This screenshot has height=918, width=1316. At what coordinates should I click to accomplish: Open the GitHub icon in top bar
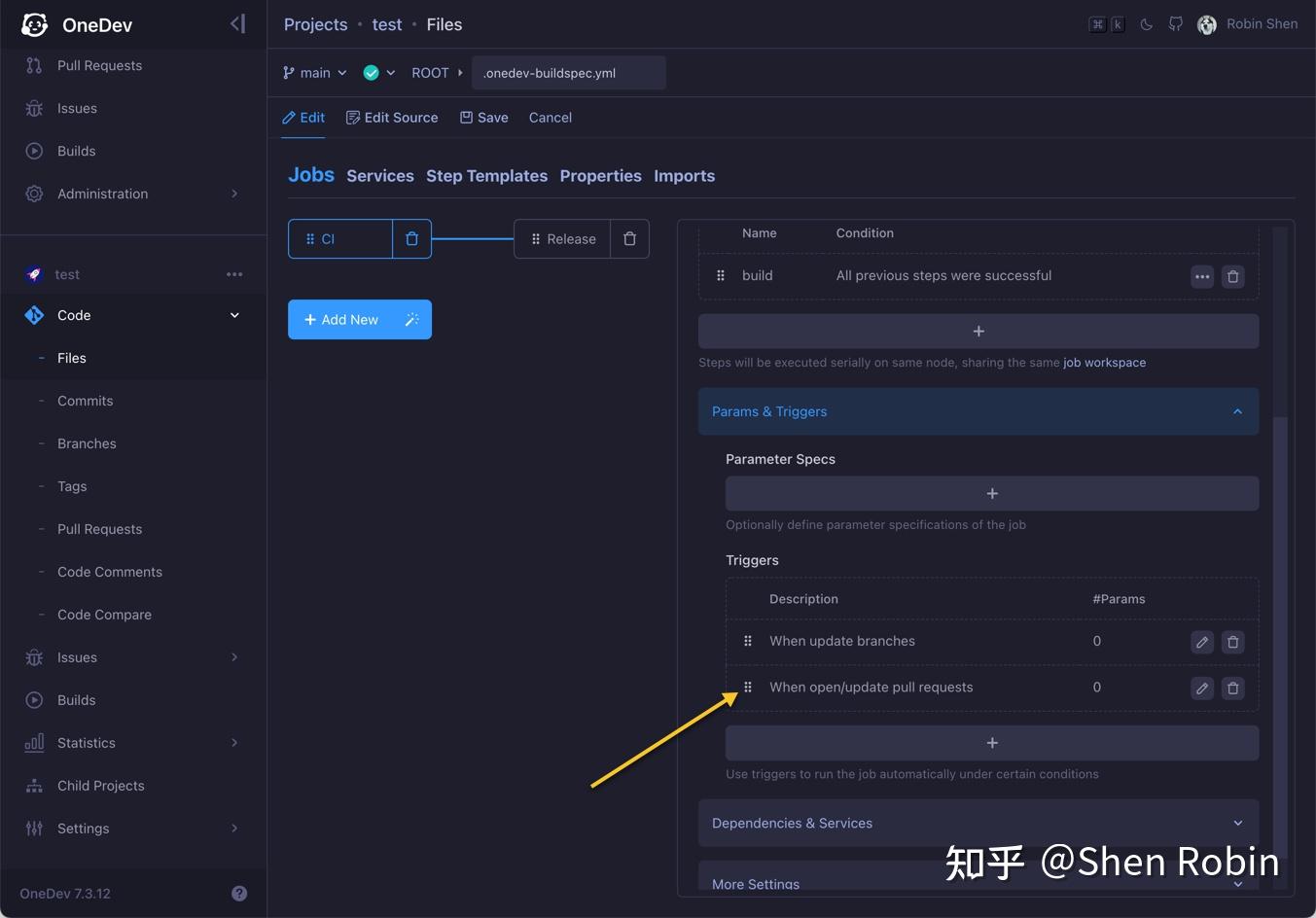pyautogui.click(x=1176, y=24)
